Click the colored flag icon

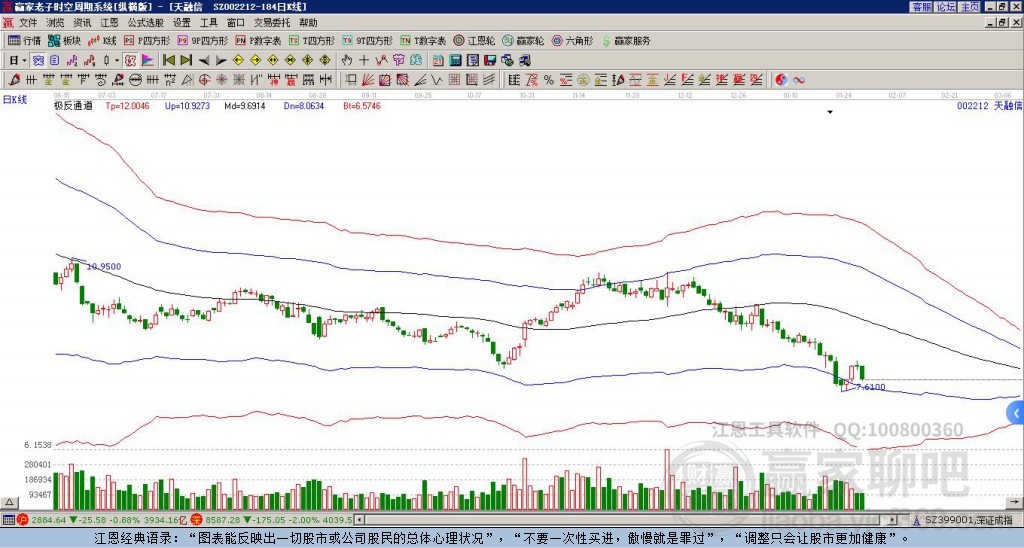click(148, 61)
